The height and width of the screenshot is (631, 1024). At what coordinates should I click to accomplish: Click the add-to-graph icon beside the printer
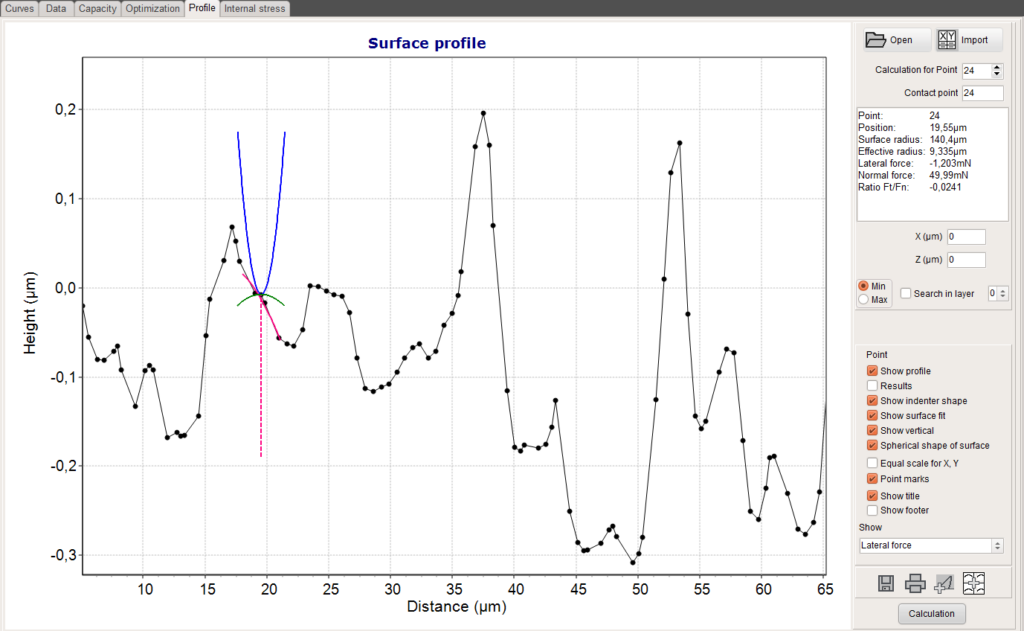coord(943,583)
